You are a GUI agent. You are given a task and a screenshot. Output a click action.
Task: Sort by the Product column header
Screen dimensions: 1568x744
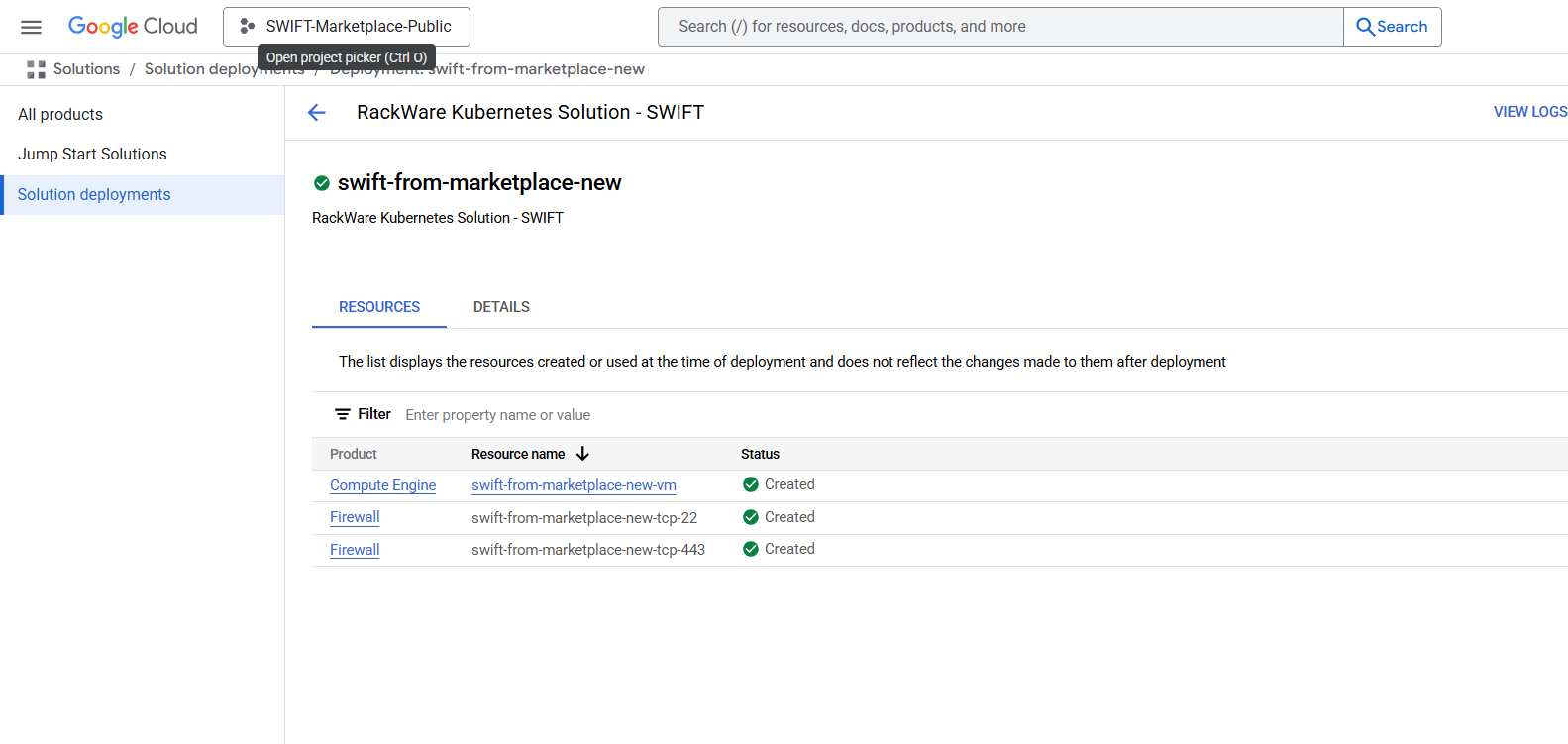(x=354, y=454)
